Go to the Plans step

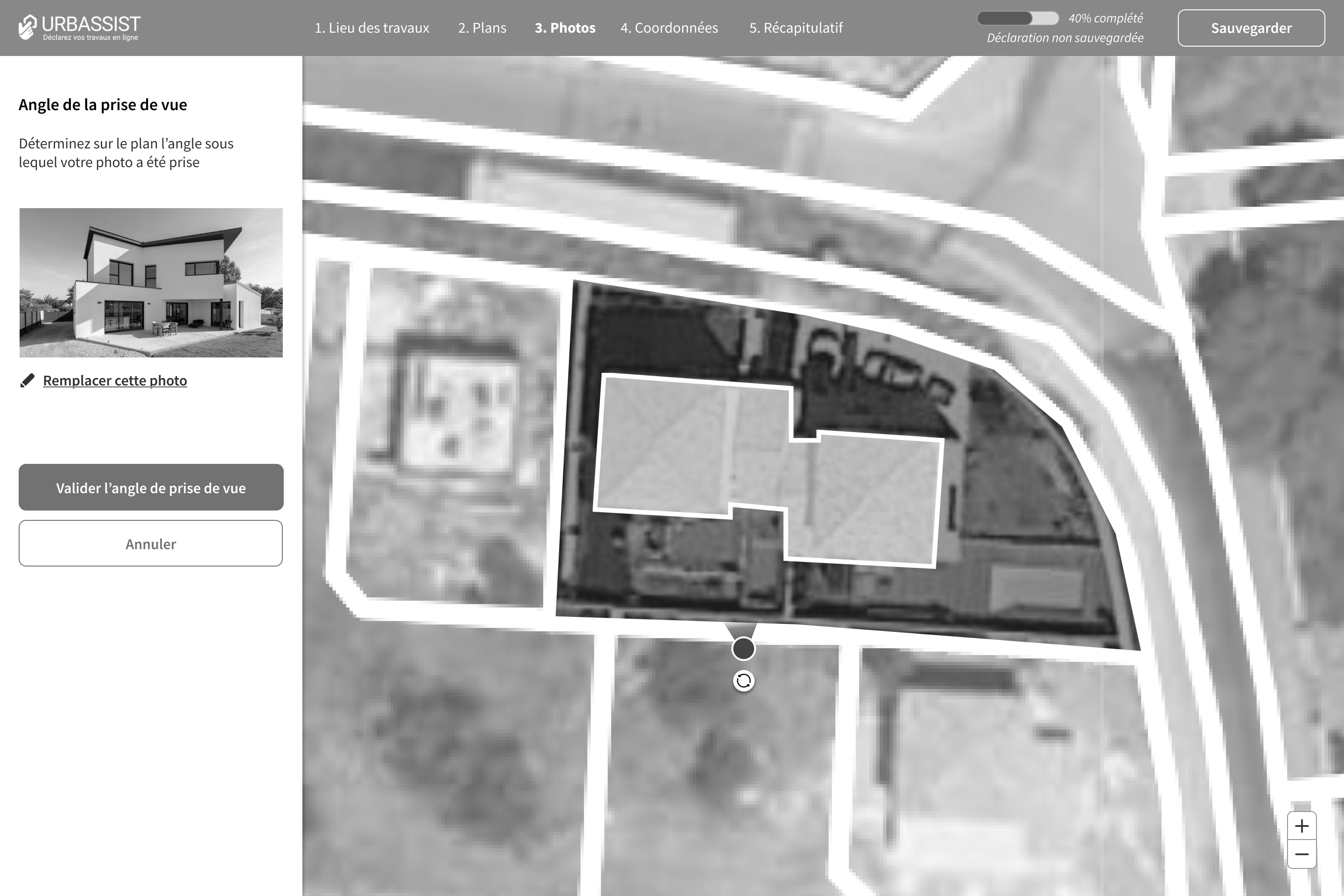tap(482, 28)
